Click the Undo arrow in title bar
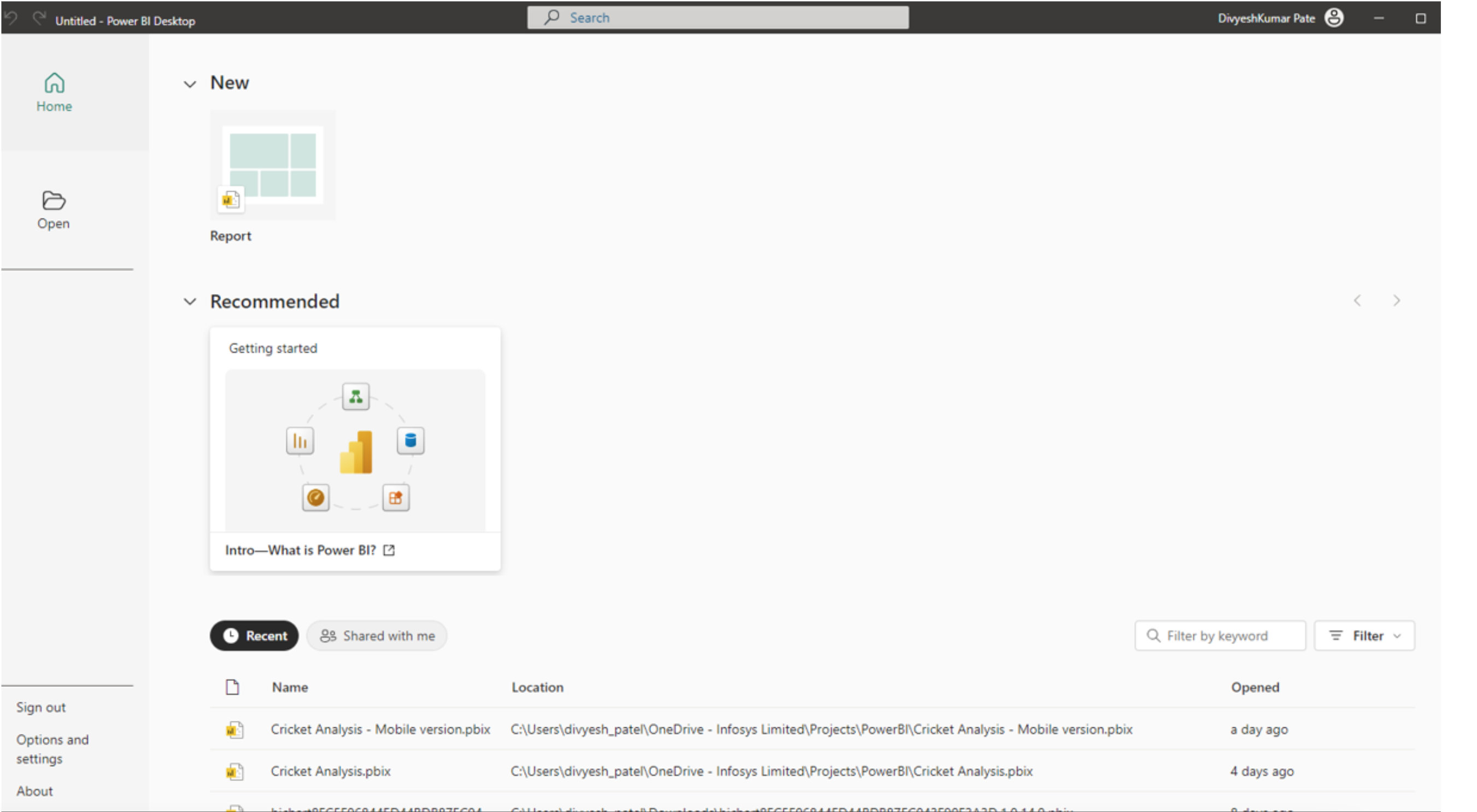 (11, 19)
